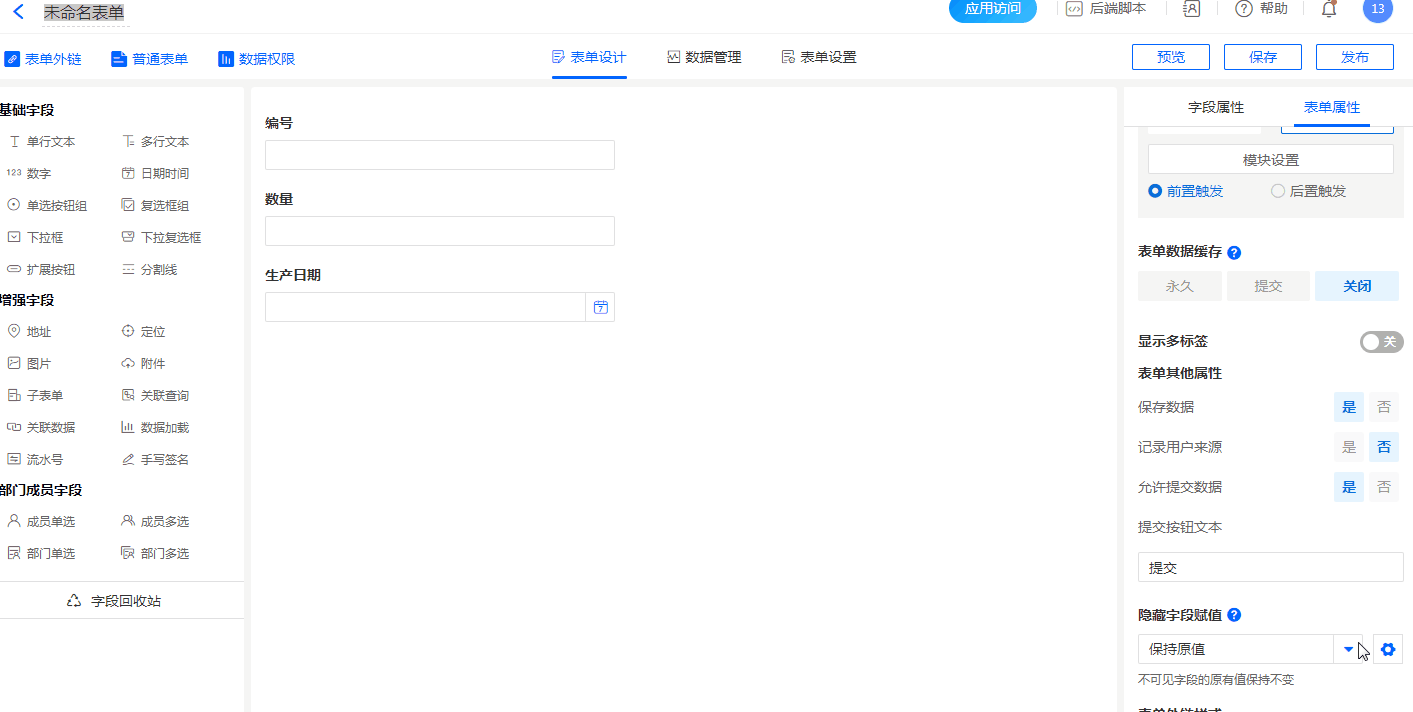Select the 后置触发 radio button
1413x712 pixels.
click(1278, 191)
